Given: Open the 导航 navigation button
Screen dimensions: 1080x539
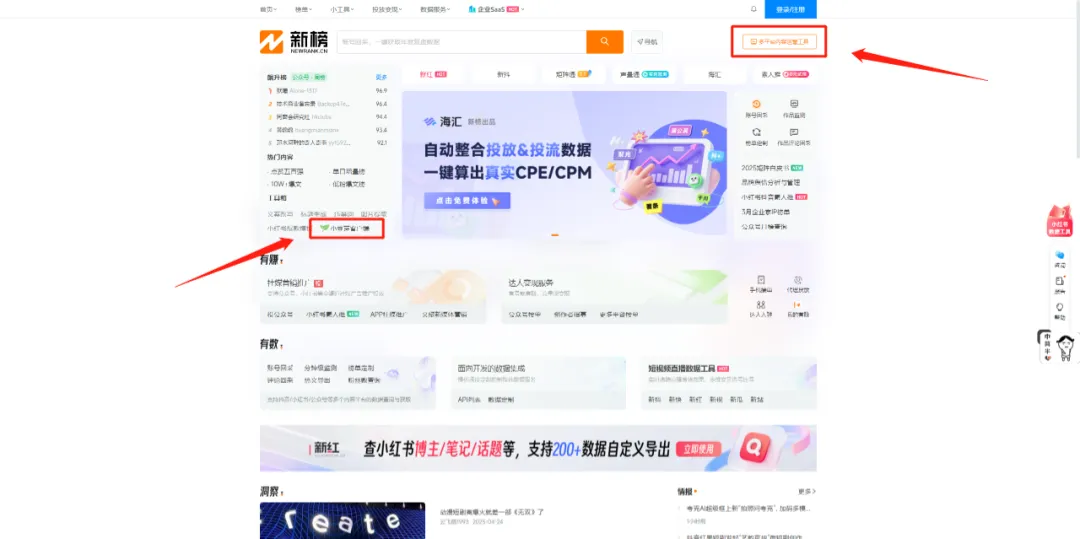Looking at the screenshot, I should tap(647, 42).
